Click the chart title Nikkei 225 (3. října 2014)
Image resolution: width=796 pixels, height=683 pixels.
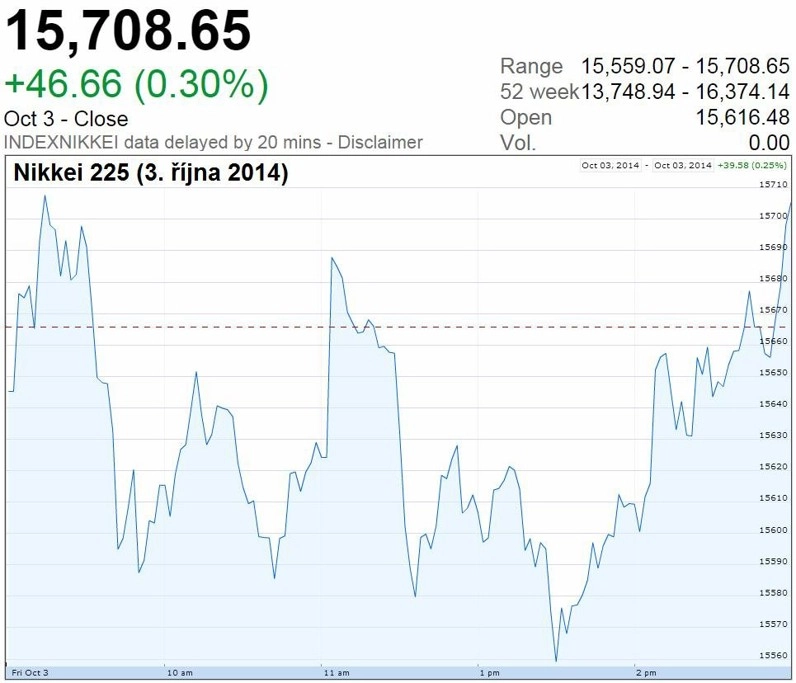point(151,173)
